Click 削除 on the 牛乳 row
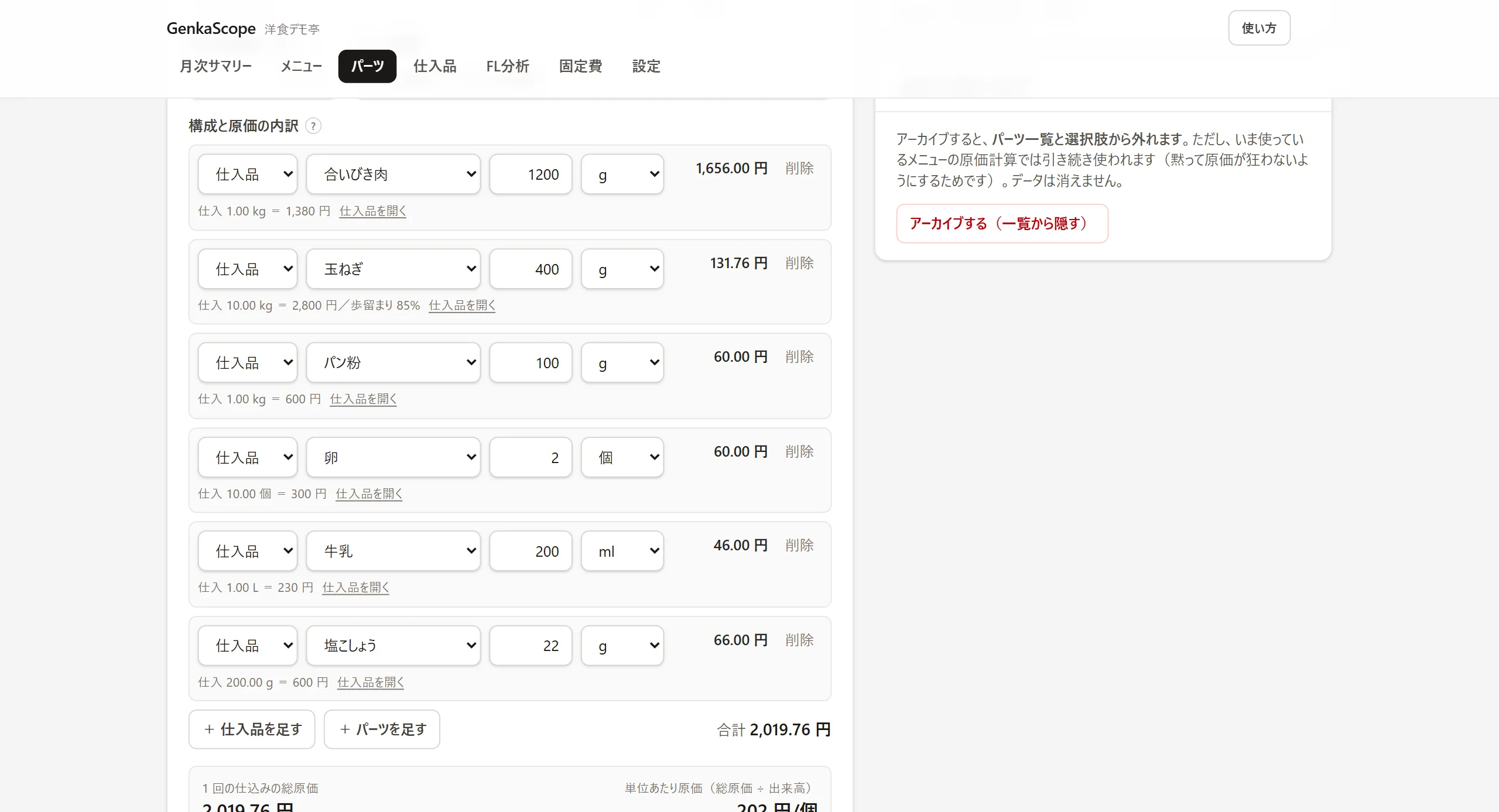 (x=799, y=546)
